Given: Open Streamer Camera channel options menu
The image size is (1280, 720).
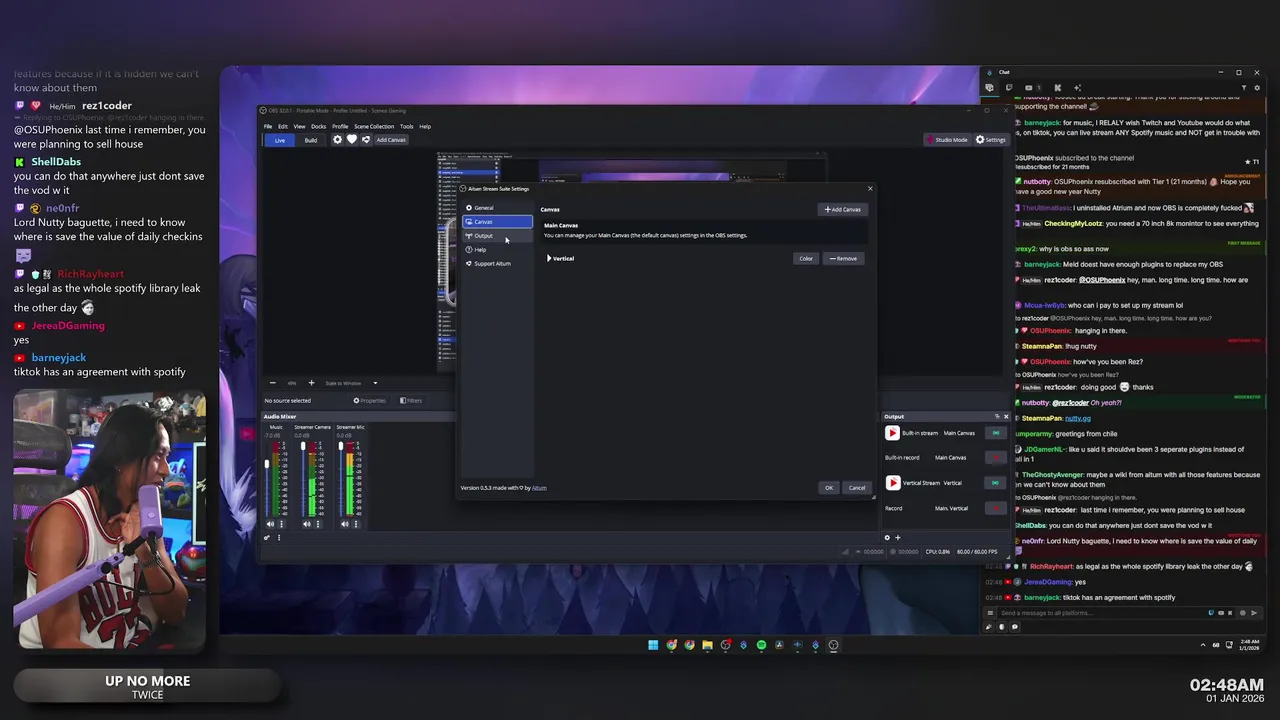Looking at the screenshot, I should pyautogui.click(x=318, y=524).
